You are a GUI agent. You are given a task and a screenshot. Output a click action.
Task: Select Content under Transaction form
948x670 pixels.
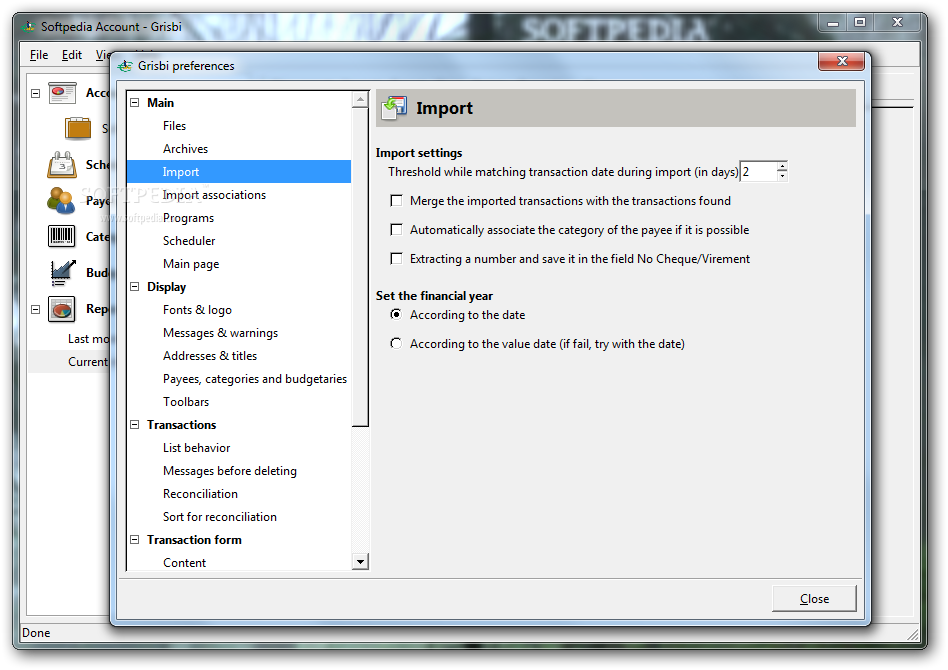click(x=185, y=562)
